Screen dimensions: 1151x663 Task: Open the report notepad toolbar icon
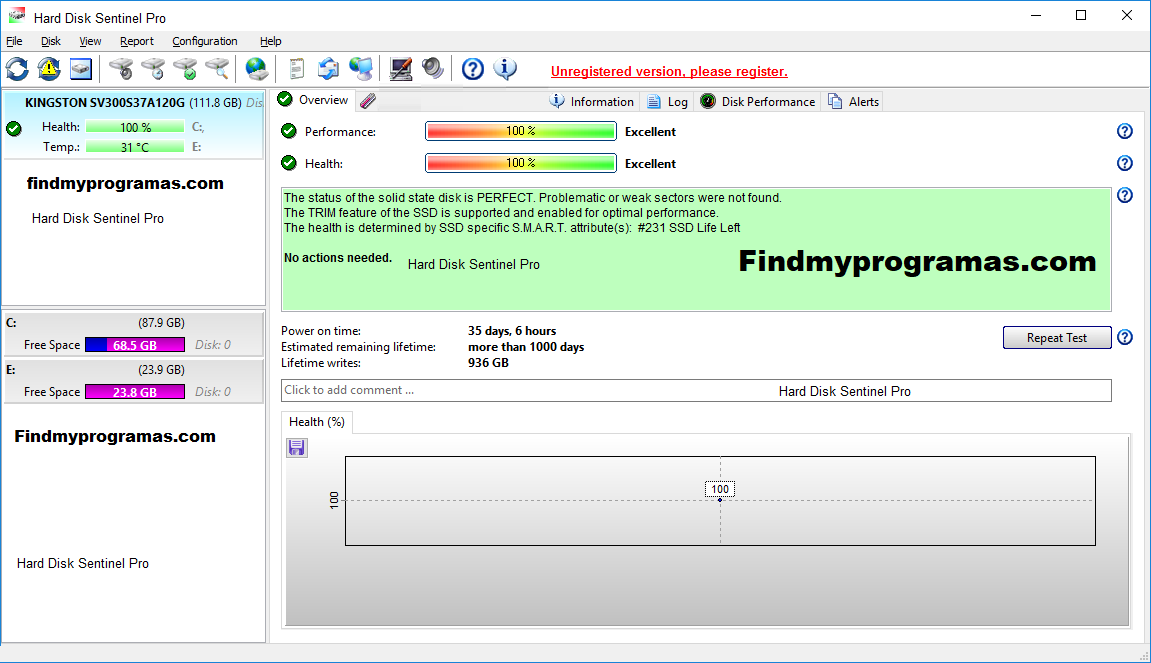[x=297, y=69]
